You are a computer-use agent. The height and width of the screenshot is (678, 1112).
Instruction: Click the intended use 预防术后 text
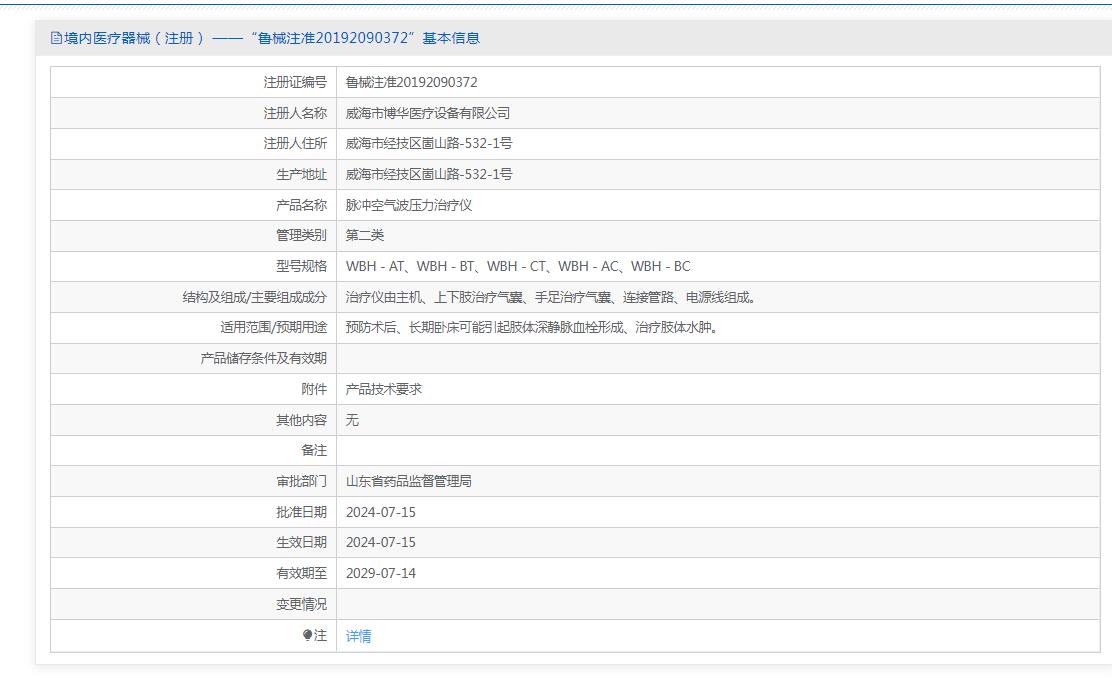coord(533,328)
